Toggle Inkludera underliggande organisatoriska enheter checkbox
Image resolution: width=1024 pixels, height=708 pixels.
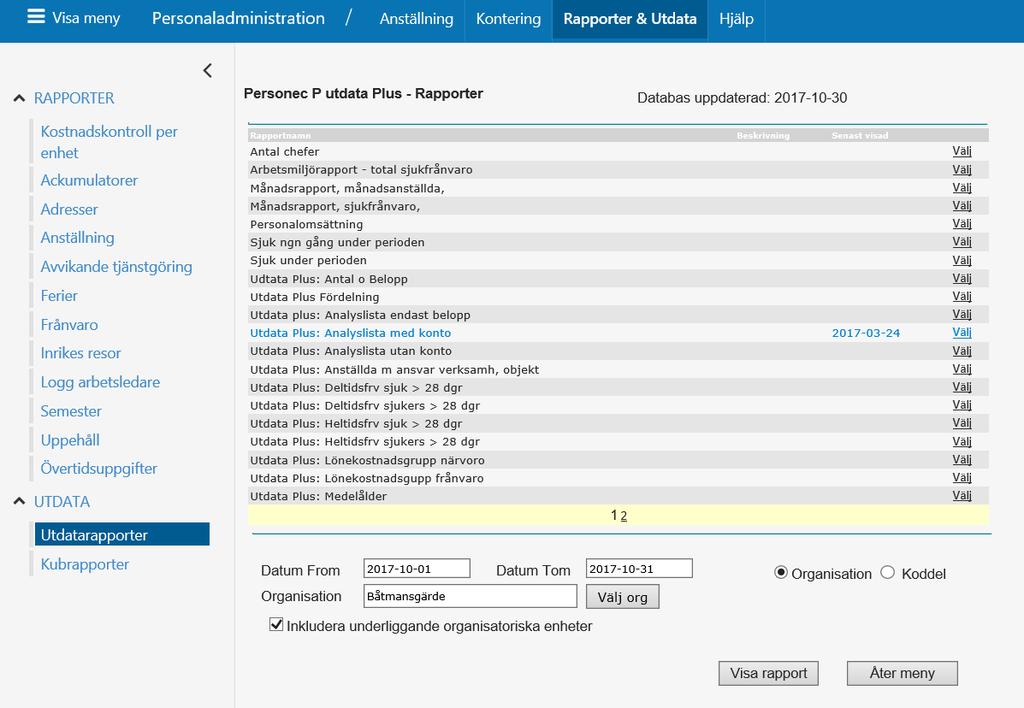[276, 624]
